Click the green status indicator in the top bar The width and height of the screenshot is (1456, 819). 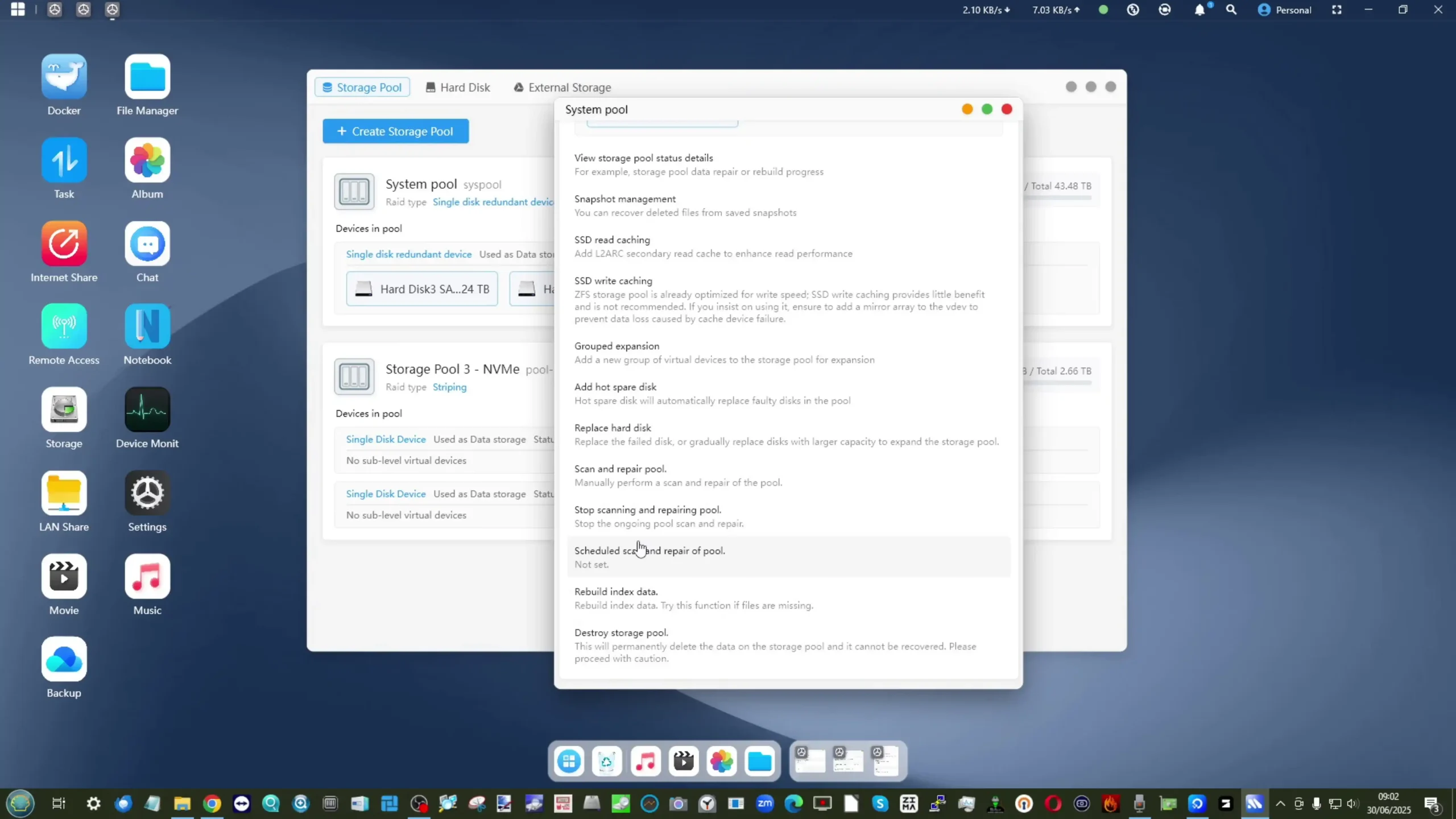coord(1103,10)
